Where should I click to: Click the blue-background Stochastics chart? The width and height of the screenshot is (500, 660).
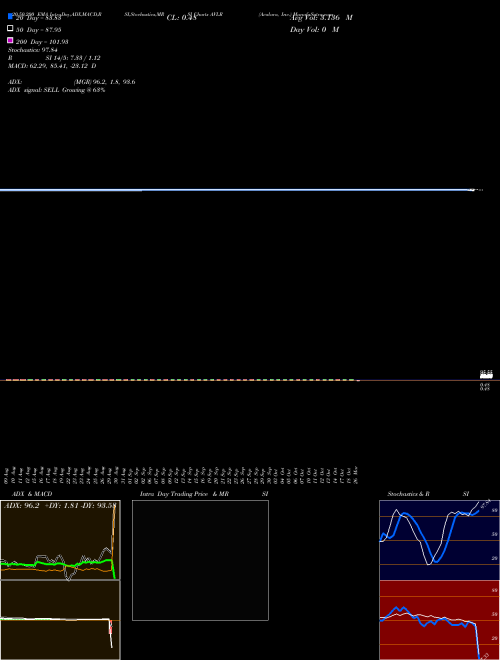[x=439, y=540]
